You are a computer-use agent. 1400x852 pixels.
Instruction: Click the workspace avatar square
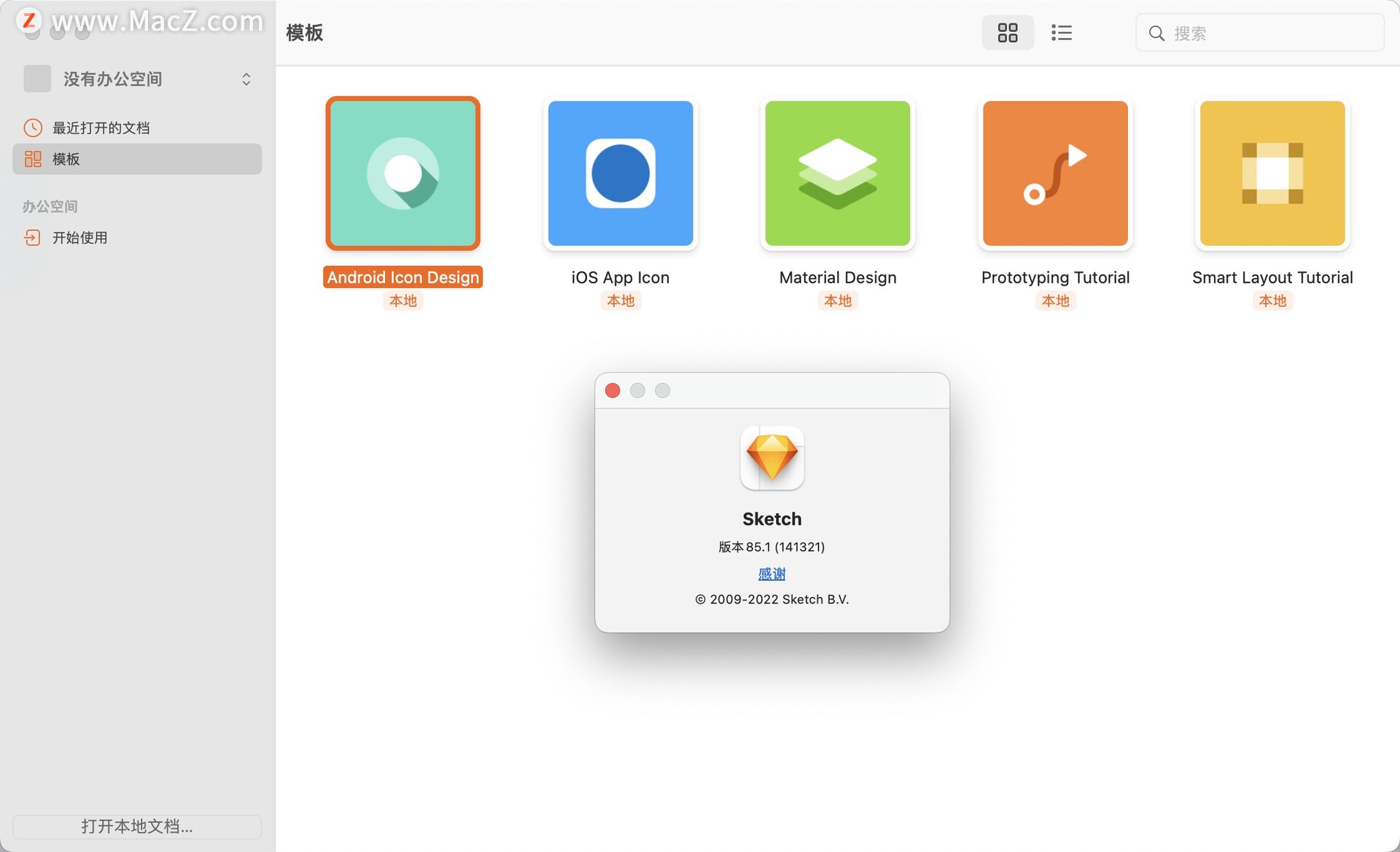[37, 79]
